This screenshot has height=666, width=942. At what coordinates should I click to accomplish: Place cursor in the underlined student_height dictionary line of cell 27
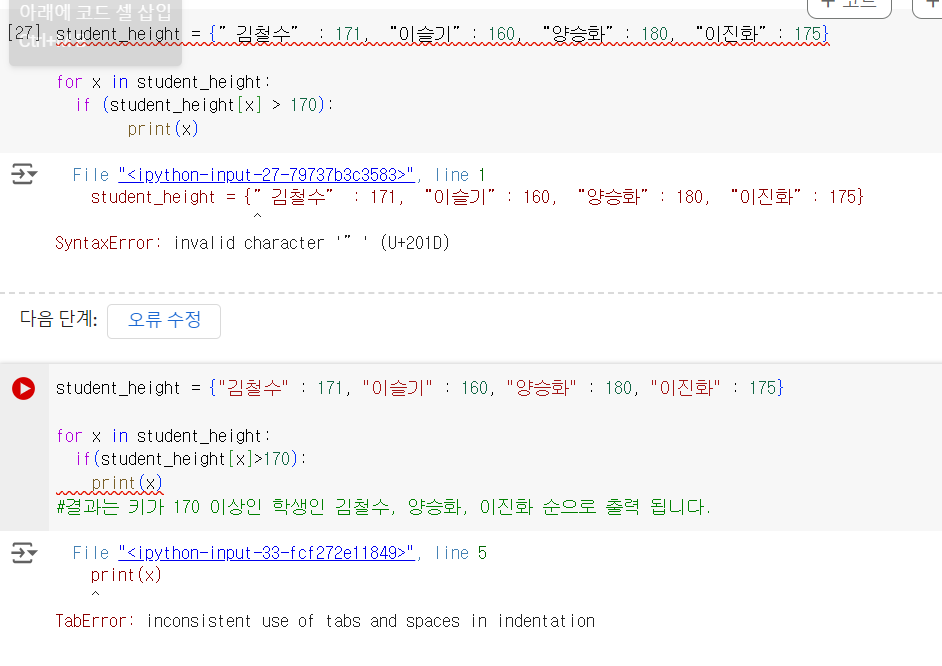click(442, 34)
